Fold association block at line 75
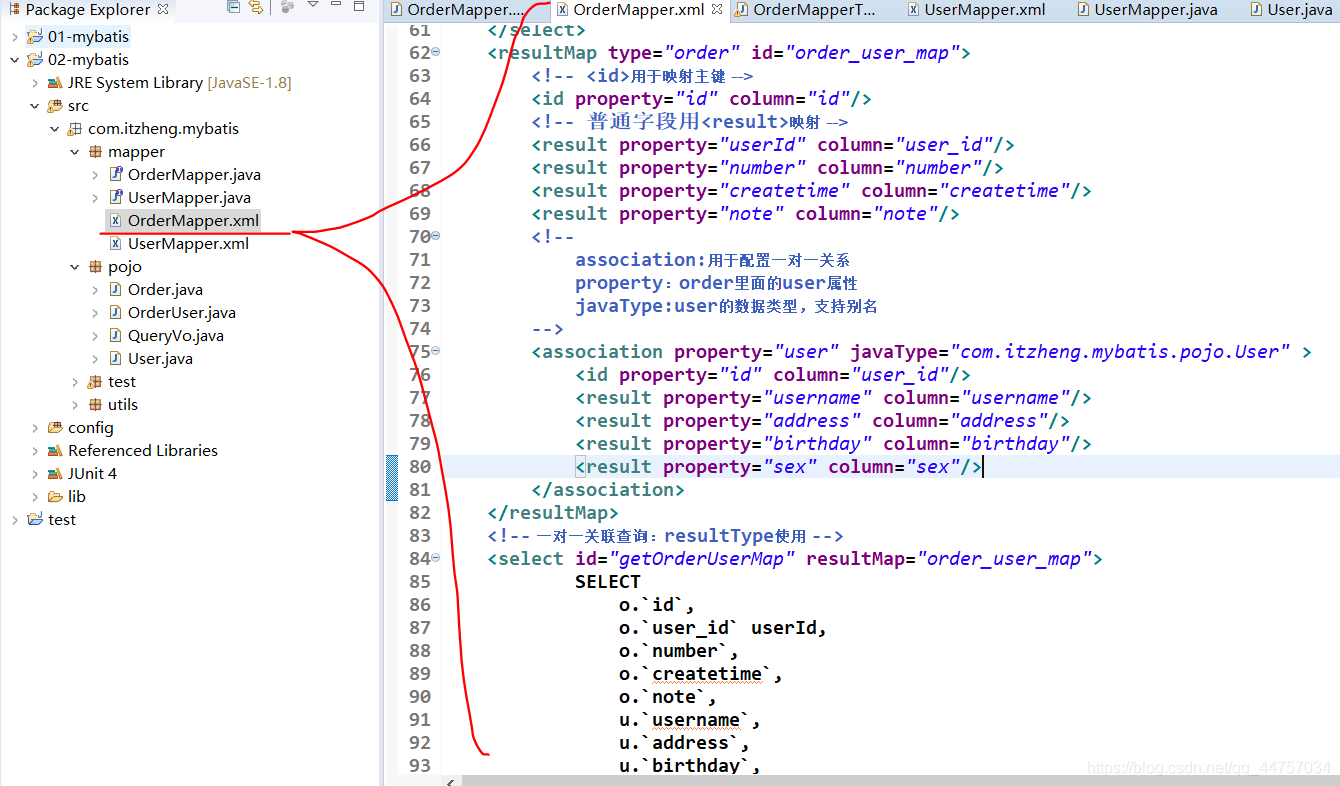1340x786 pixels. 435,351
